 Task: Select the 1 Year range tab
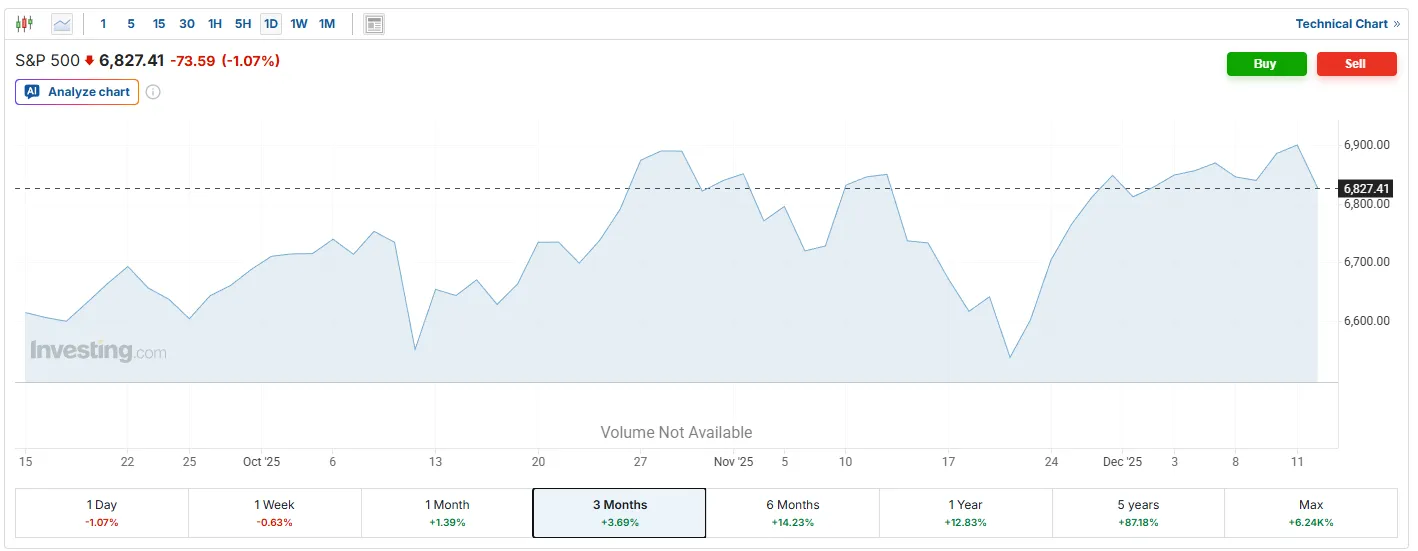point(965,512)
